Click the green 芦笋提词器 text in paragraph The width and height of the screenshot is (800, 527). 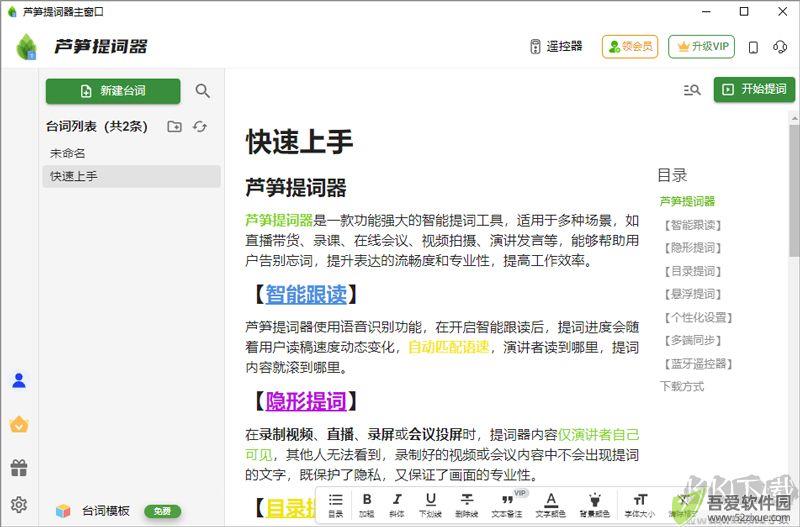[279, 220]
